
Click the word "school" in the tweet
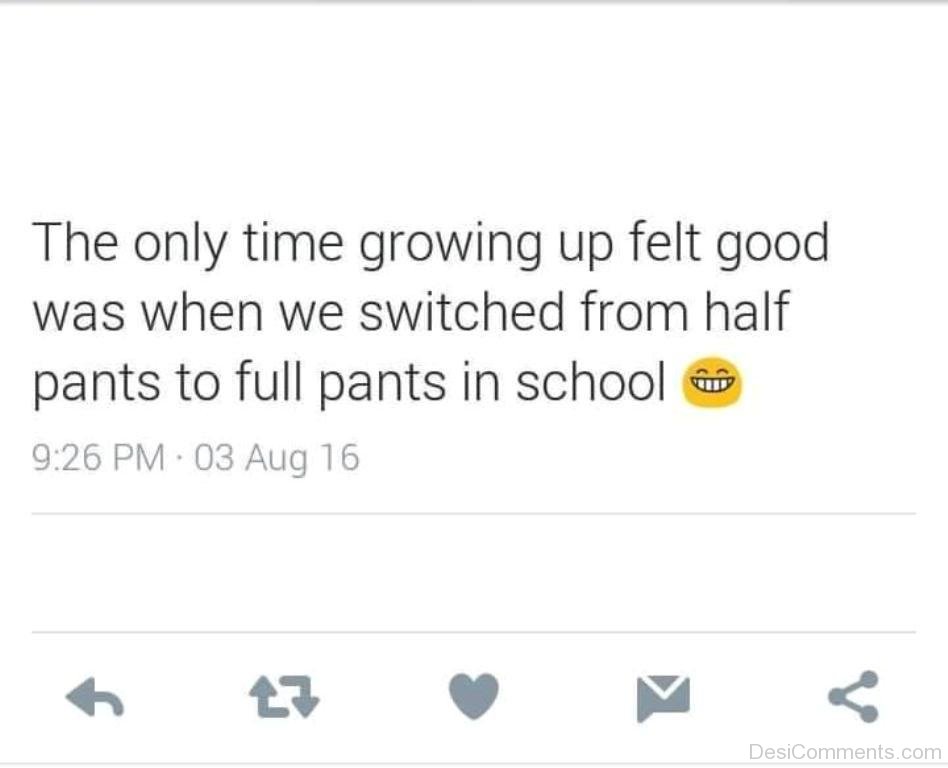click(590, 381)
